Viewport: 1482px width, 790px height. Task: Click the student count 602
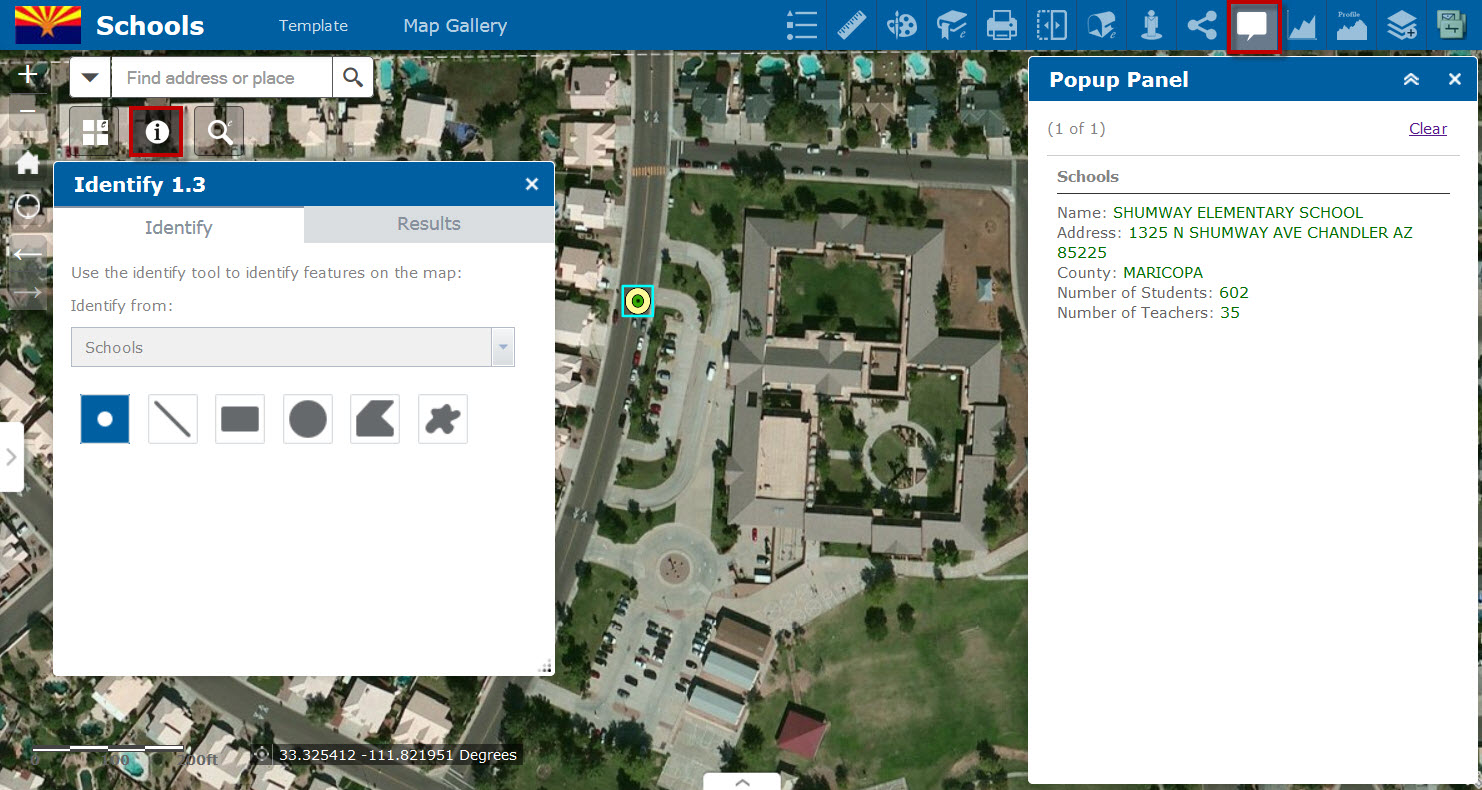point(1234,292)
